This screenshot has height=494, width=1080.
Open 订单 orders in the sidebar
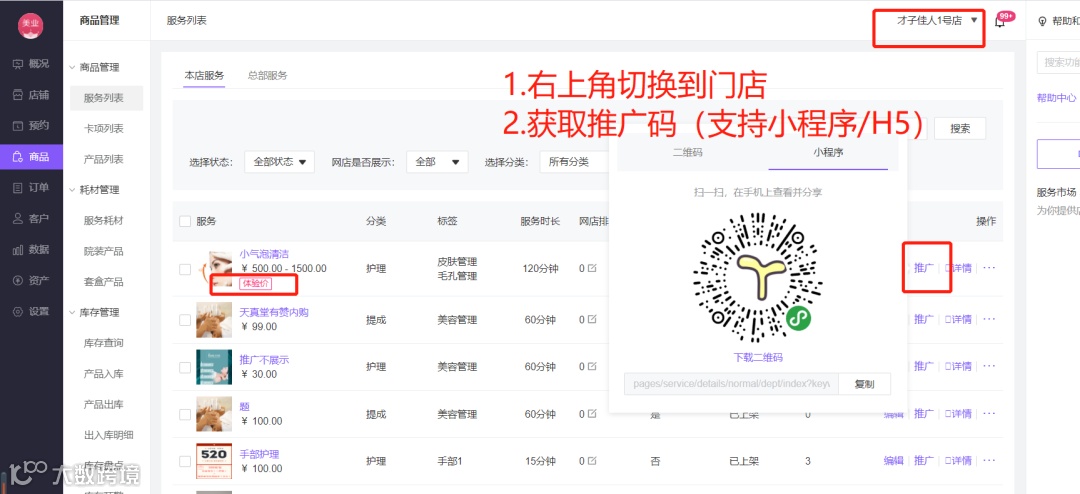click(x=31, y=188)
